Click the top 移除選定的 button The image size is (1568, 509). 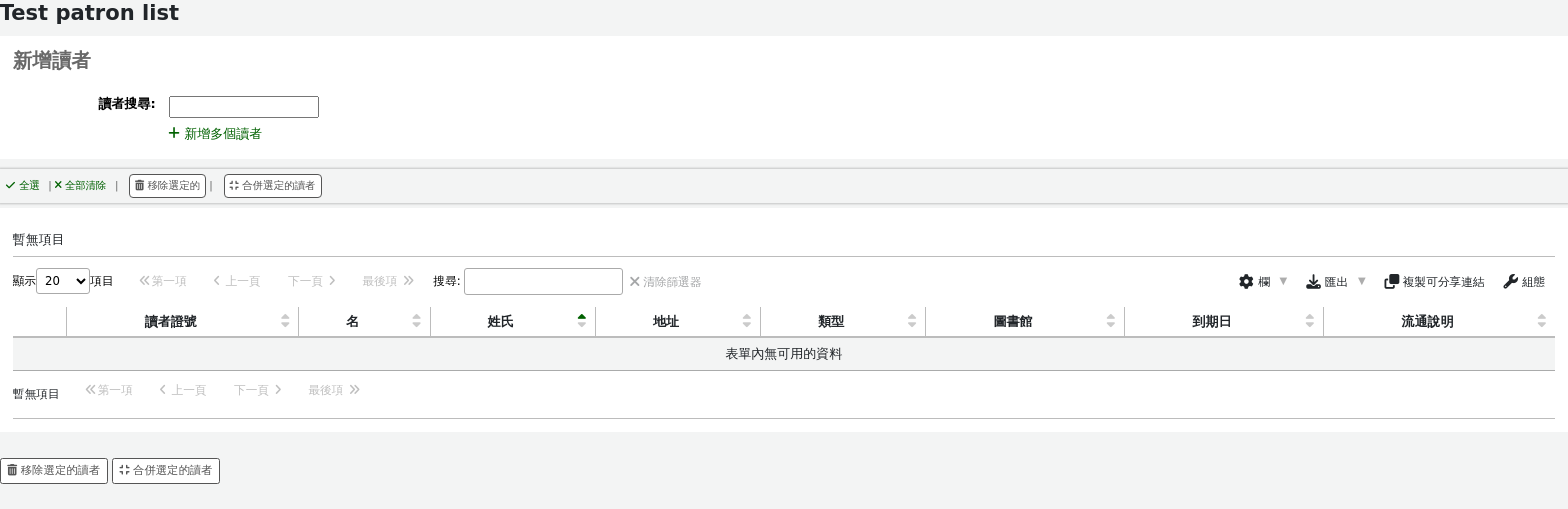tap(167, 186)
